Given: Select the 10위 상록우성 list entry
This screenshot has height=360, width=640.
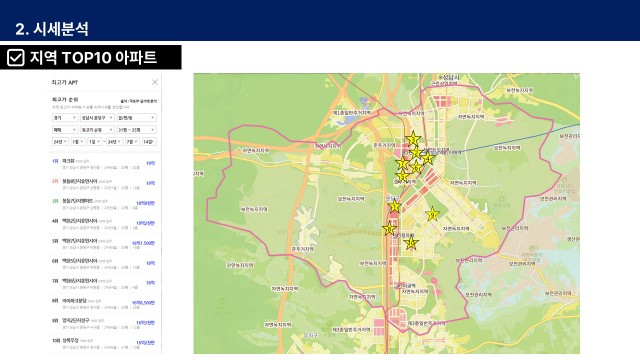Looking at the screenshot, I should coord(104,343).
